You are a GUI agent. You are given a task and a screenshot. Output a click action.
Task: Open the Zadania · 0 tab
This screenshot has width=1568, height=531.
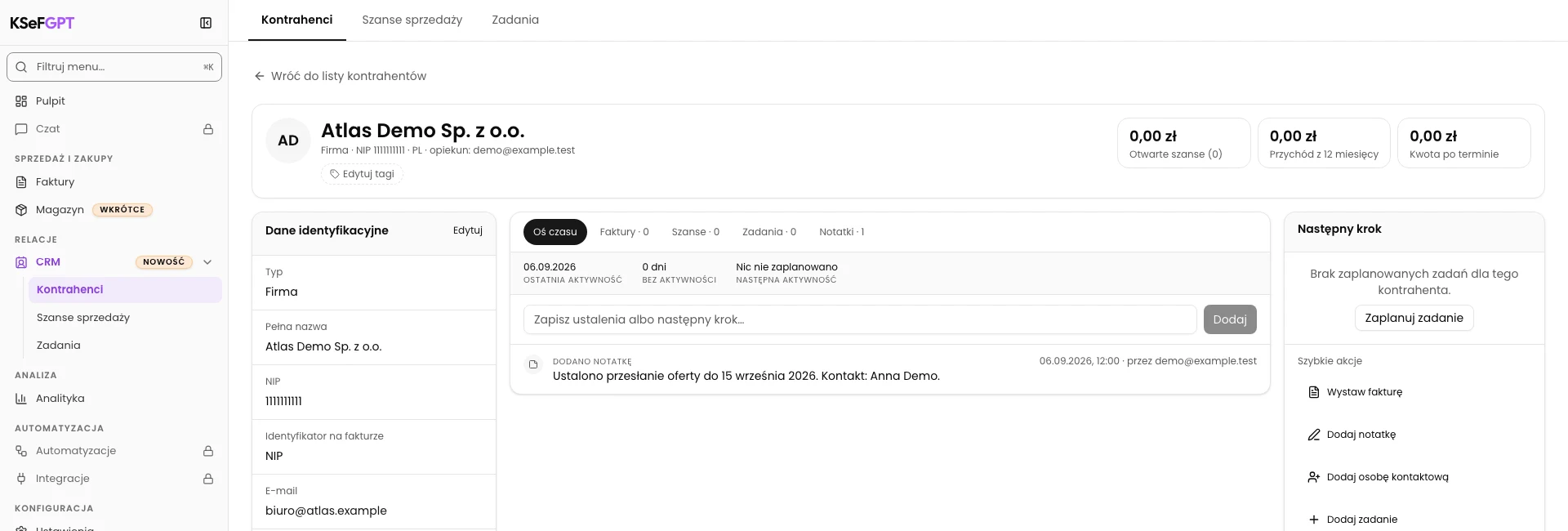769,232
